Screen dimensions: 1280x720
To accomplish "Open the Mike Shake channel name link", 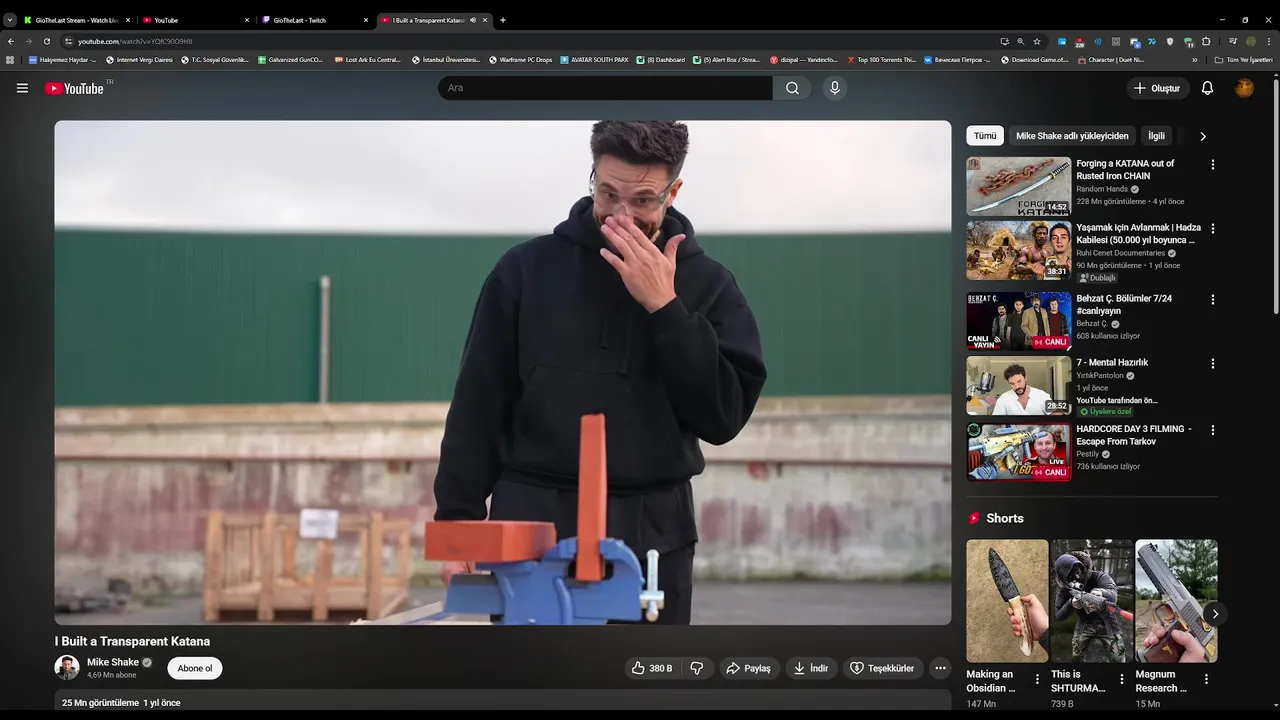I will tap(113, 662).
